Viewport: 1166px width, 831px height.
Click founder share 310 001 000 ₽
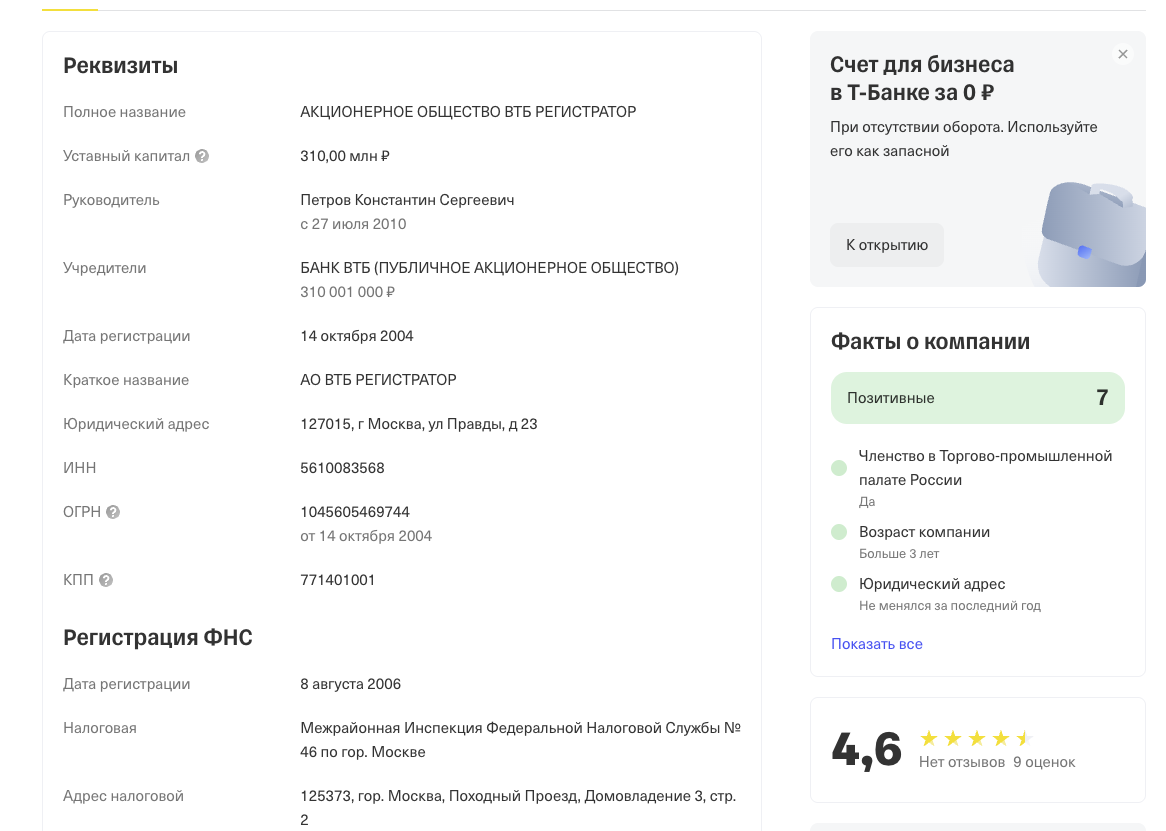point(347,292)
